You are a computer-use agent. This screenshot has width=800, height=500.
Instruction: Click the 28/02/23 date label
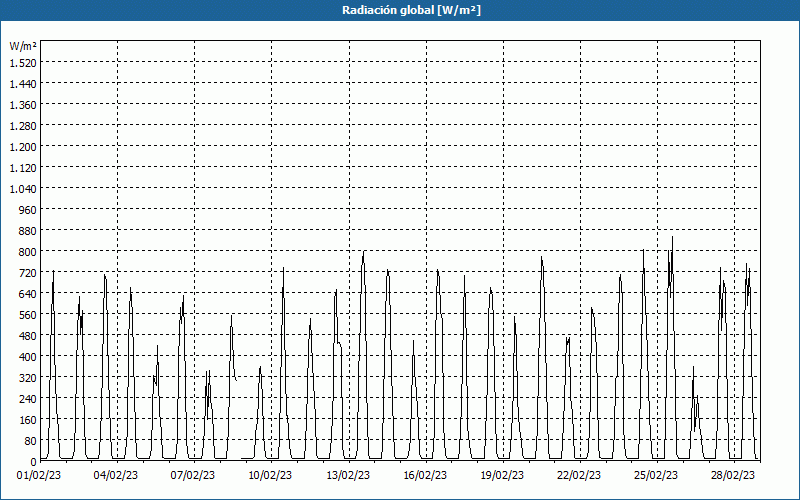tap(733, 475)
